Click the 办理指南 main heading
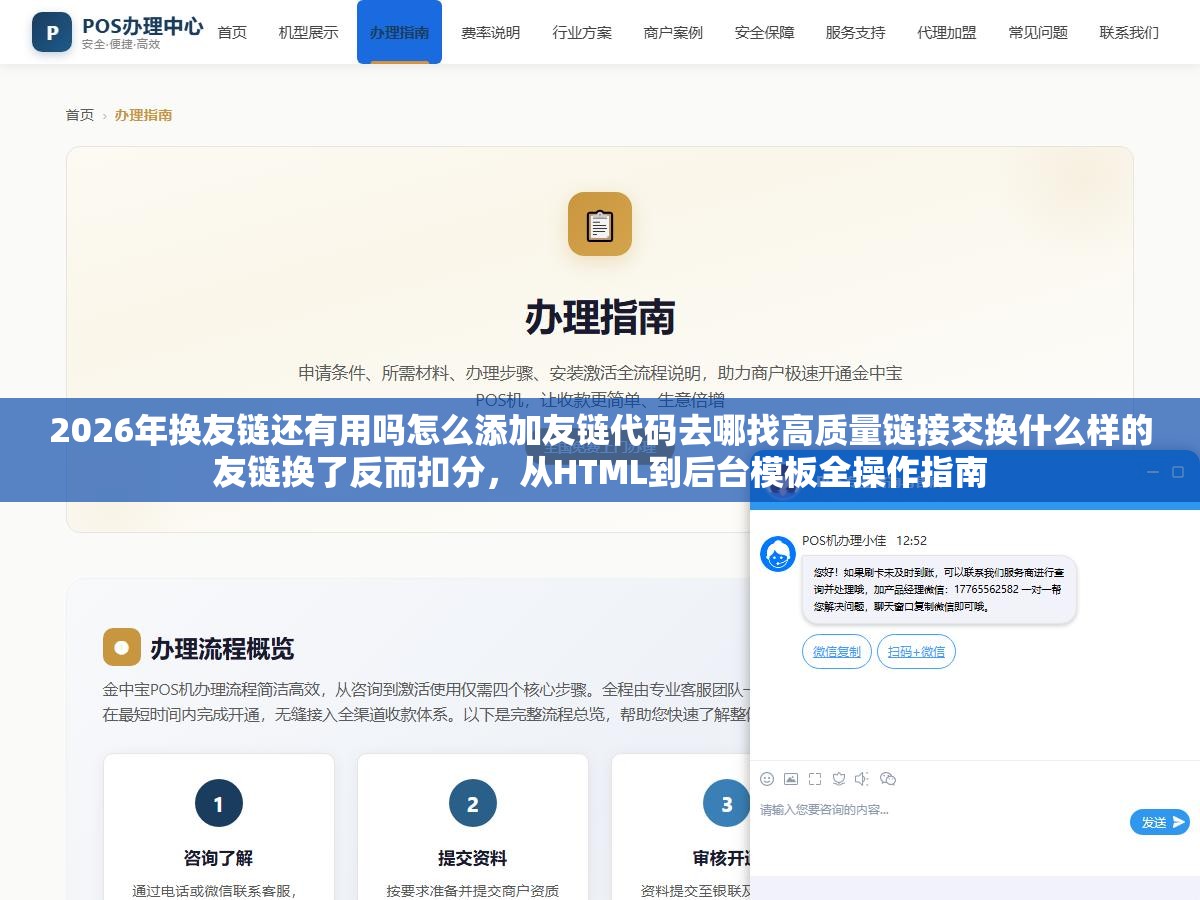This screenshot has width=1200, height=900. point(600,317)
